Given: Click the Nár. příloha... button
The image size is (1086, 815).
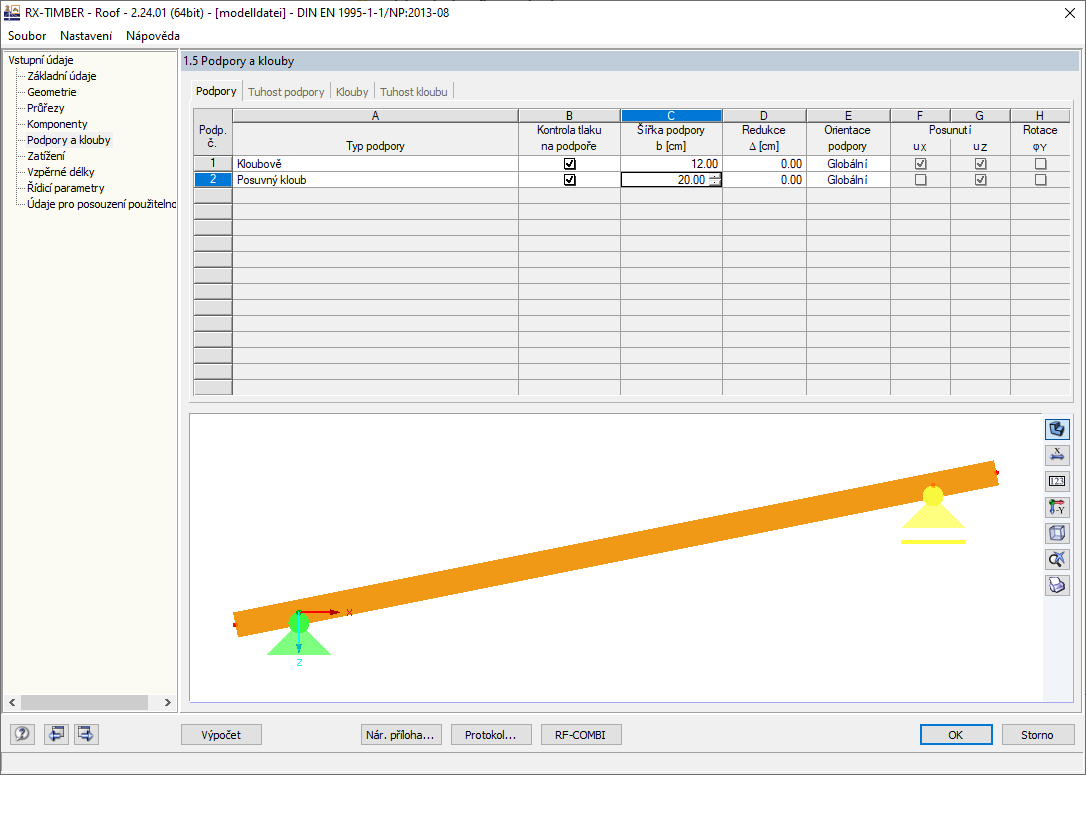Looking at the screenshot, I should (401, 735).
